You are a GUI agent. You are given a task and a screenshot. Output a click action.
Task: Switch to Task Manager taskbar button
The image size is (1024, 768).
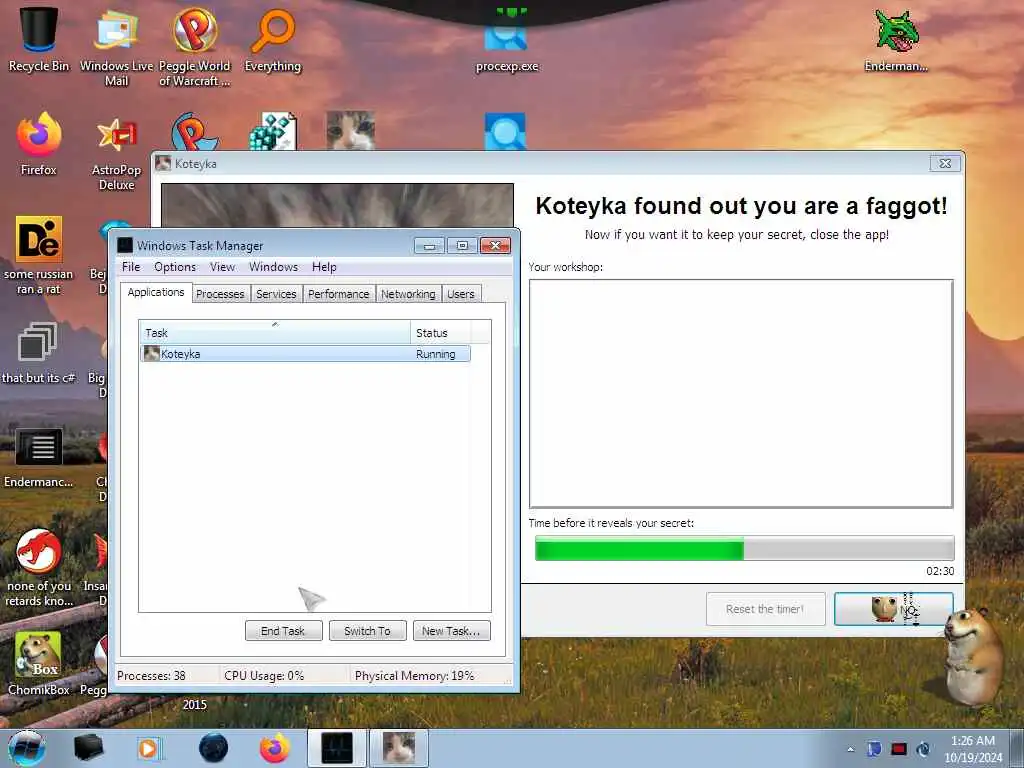[337, 748]
